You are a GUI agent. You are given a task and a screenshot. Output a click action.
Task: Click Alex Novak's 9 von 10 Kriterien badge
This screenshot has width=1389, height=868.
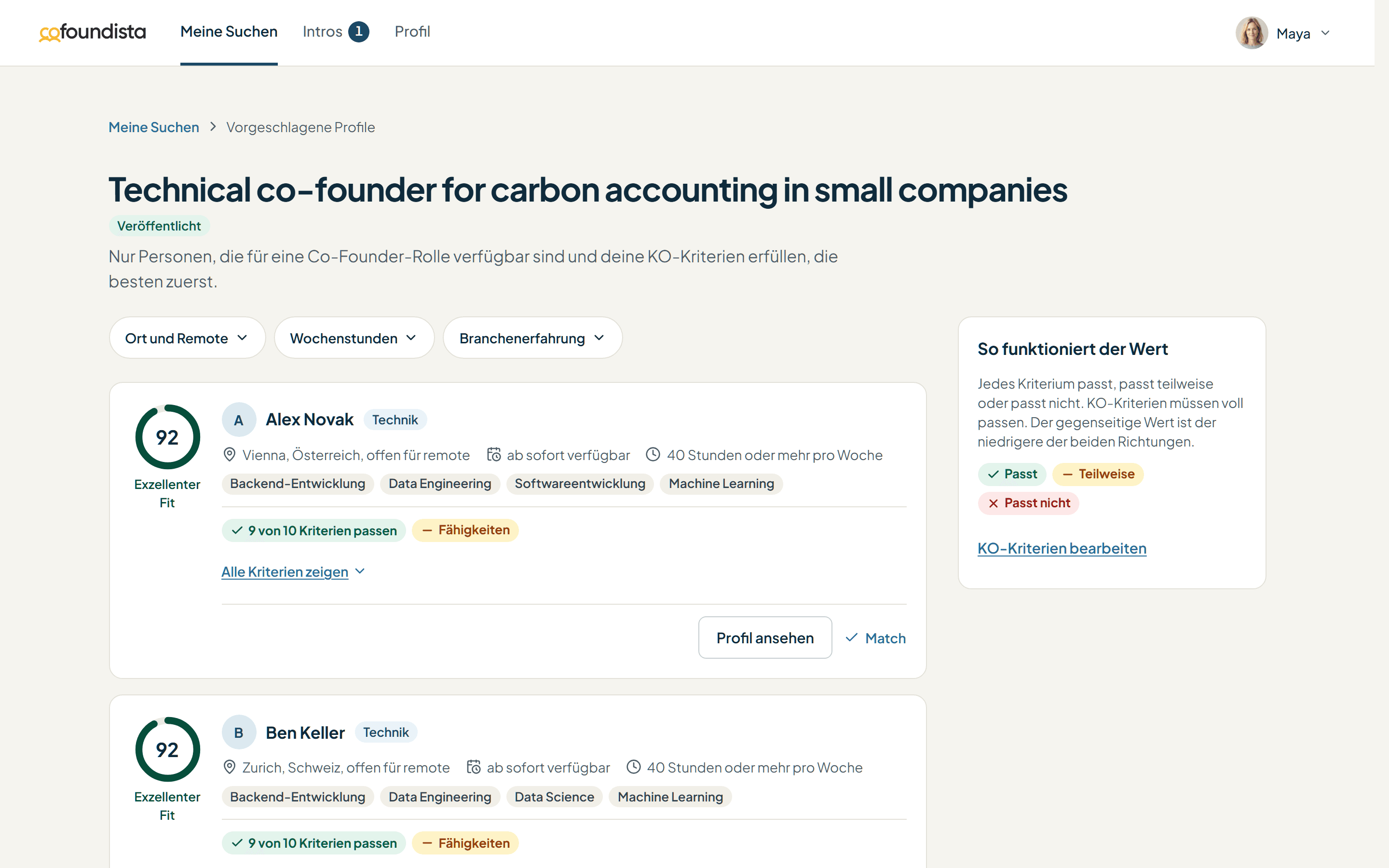point(314,530)
